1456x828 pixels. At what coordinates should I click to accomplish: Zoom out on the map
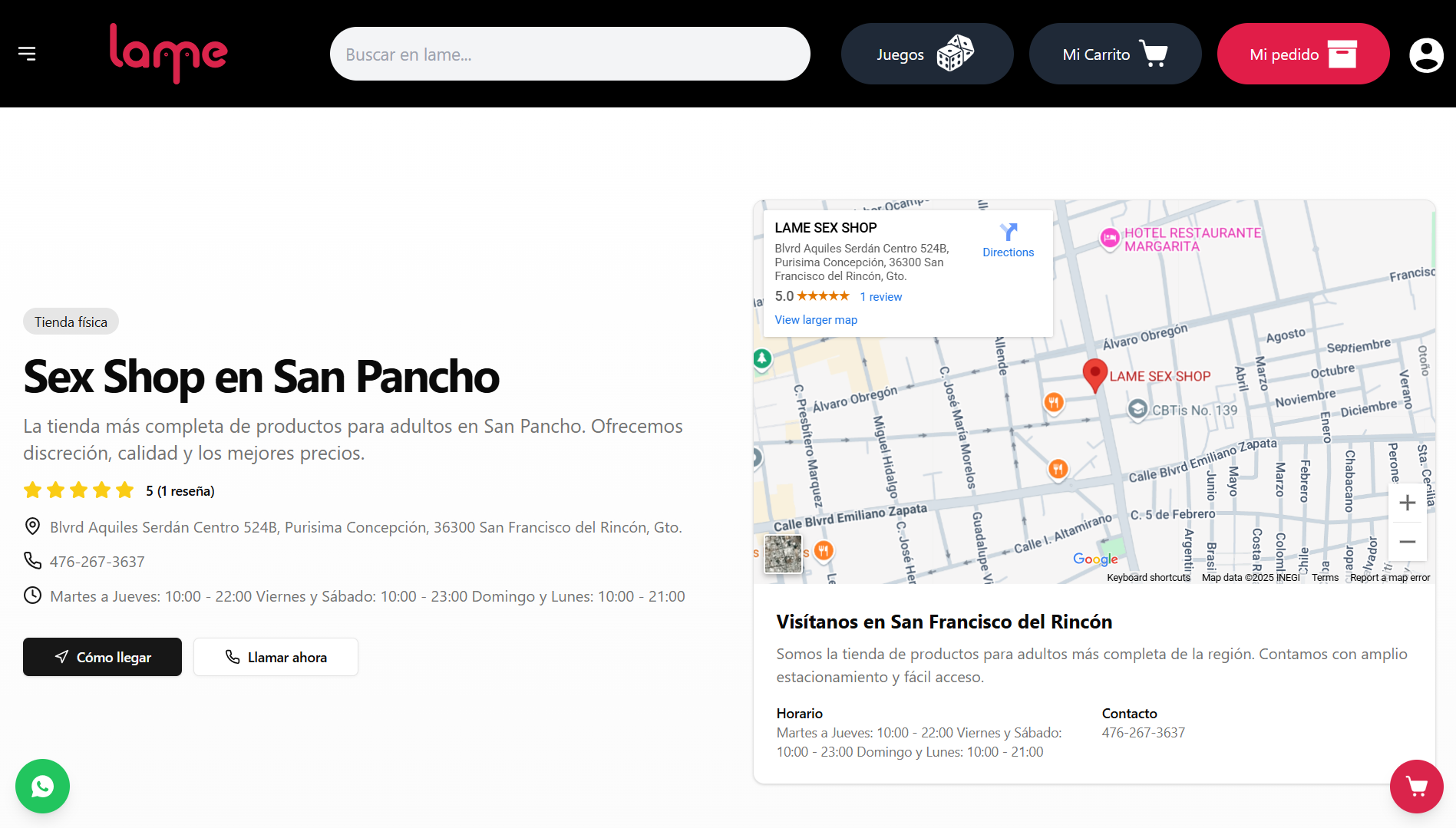tap(1407, 542)
